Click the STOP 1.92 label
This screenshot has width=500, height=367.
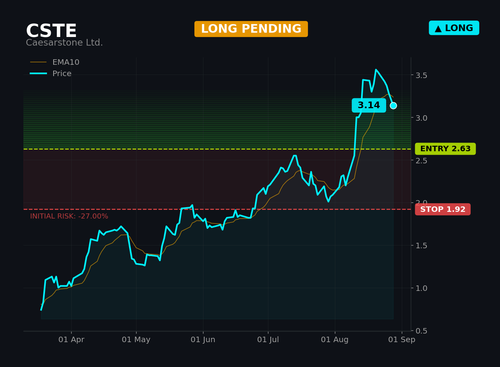coord(443,209)
